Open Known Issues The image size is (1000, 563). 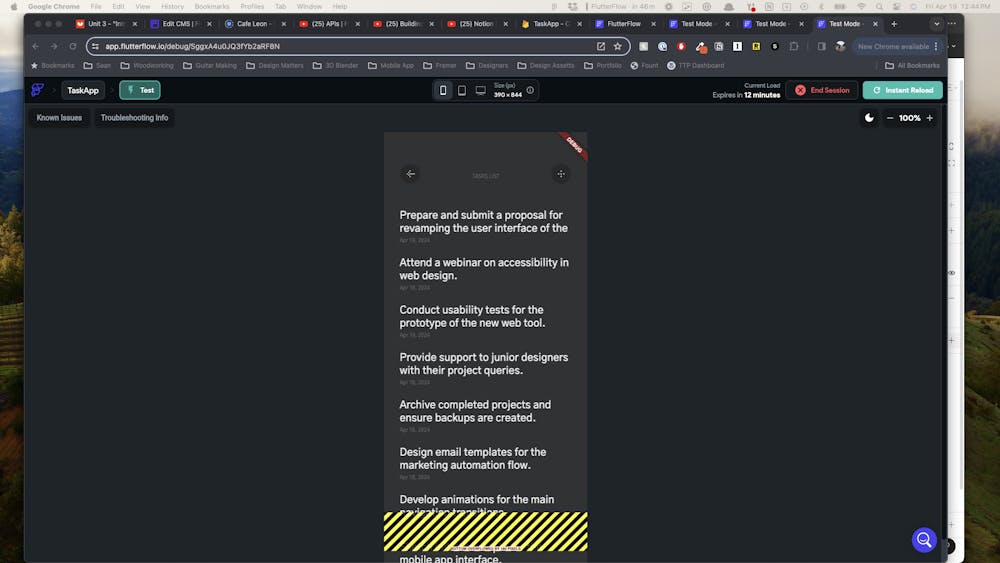(59, 118)
